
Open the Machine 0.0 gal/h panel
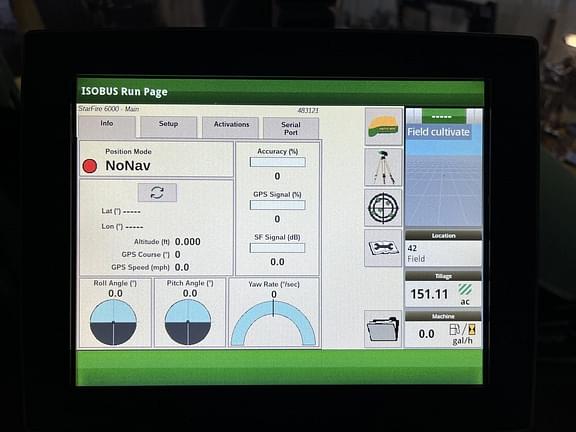coord(443,329)
